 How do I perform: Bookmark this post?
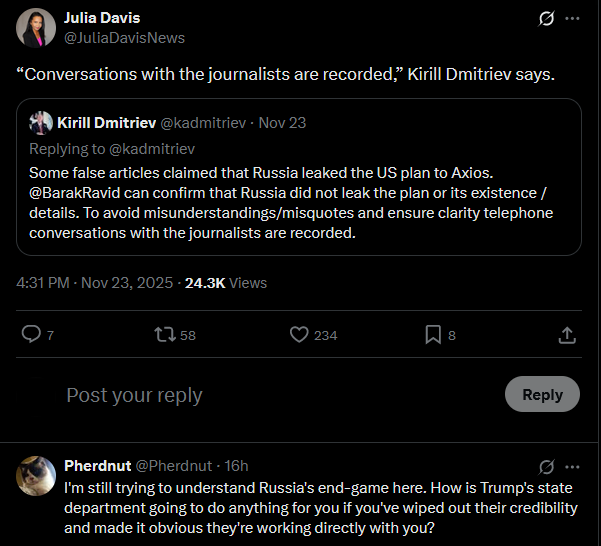tap(433, 335)
